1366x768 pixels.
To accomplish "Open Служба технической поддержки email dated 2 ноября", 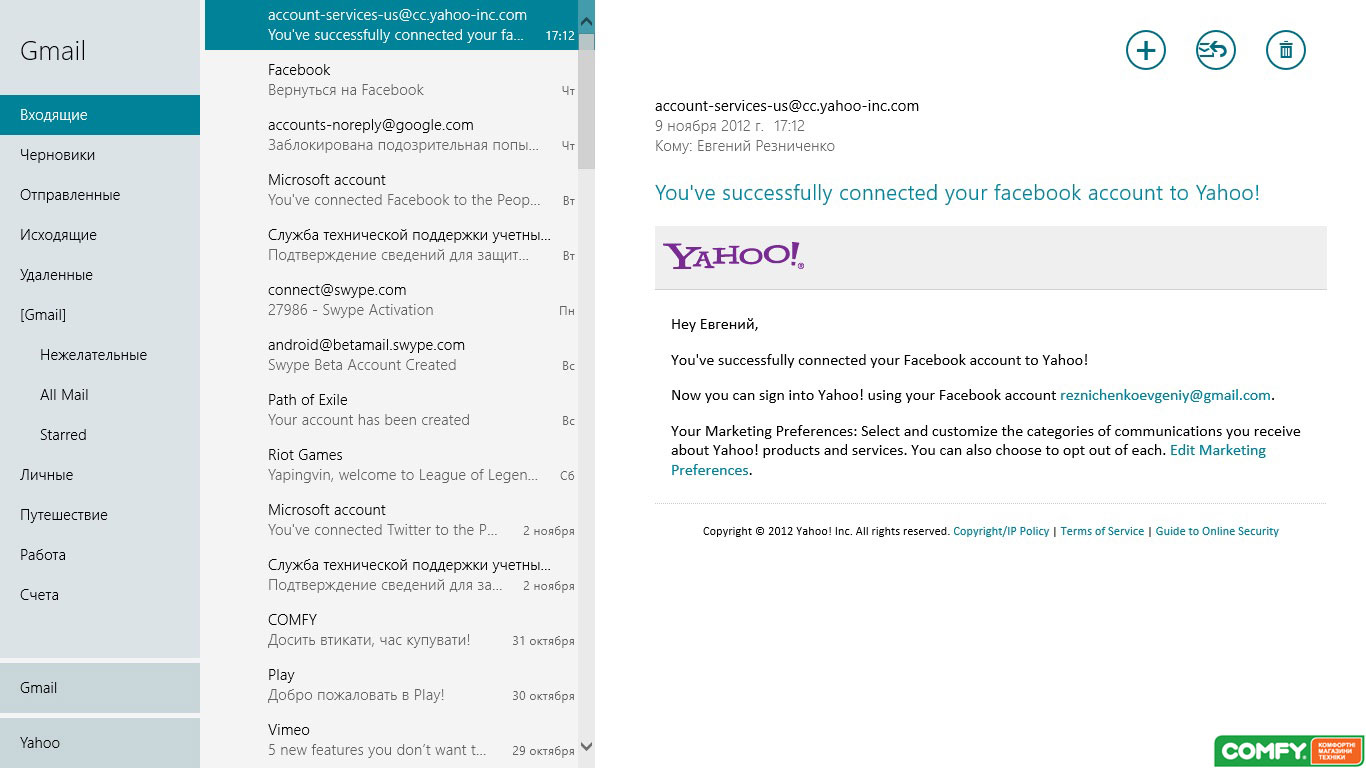I will coord(392,575).
